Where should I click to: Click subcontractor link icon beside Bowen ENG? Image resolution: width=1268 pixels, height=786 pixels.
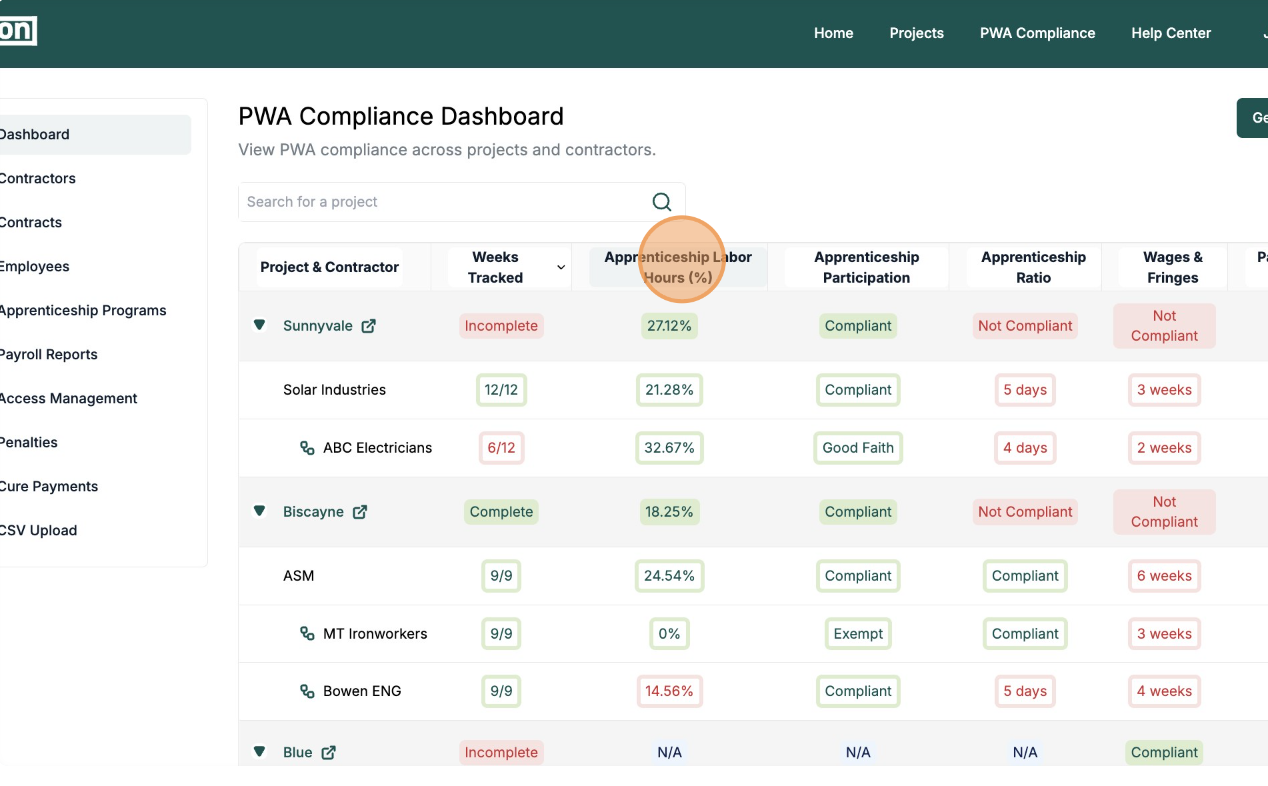(308, 691)
